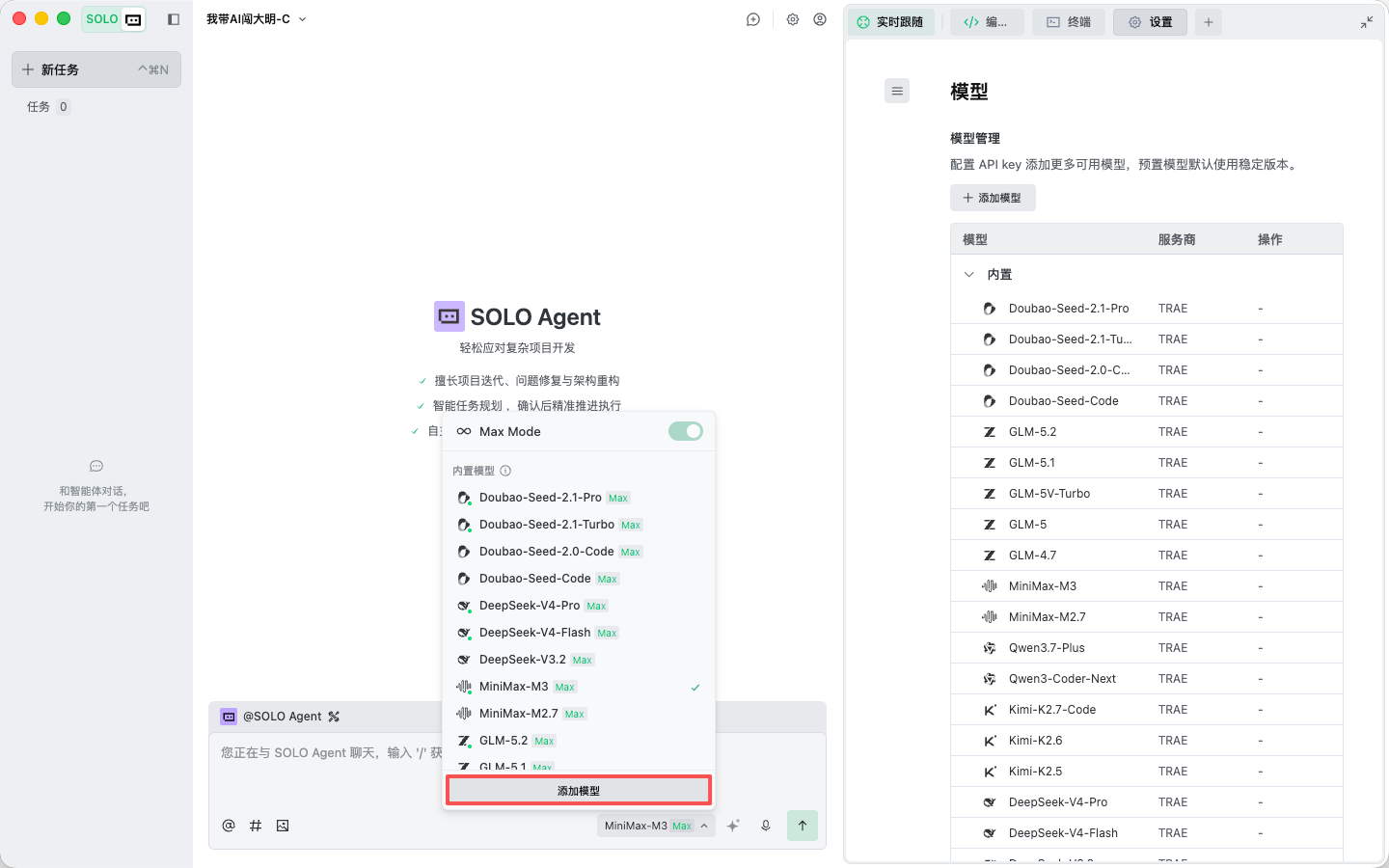
Task: Choose DeepSeek-V4-Flash from the model dropdown list
Action: [579, 633]
